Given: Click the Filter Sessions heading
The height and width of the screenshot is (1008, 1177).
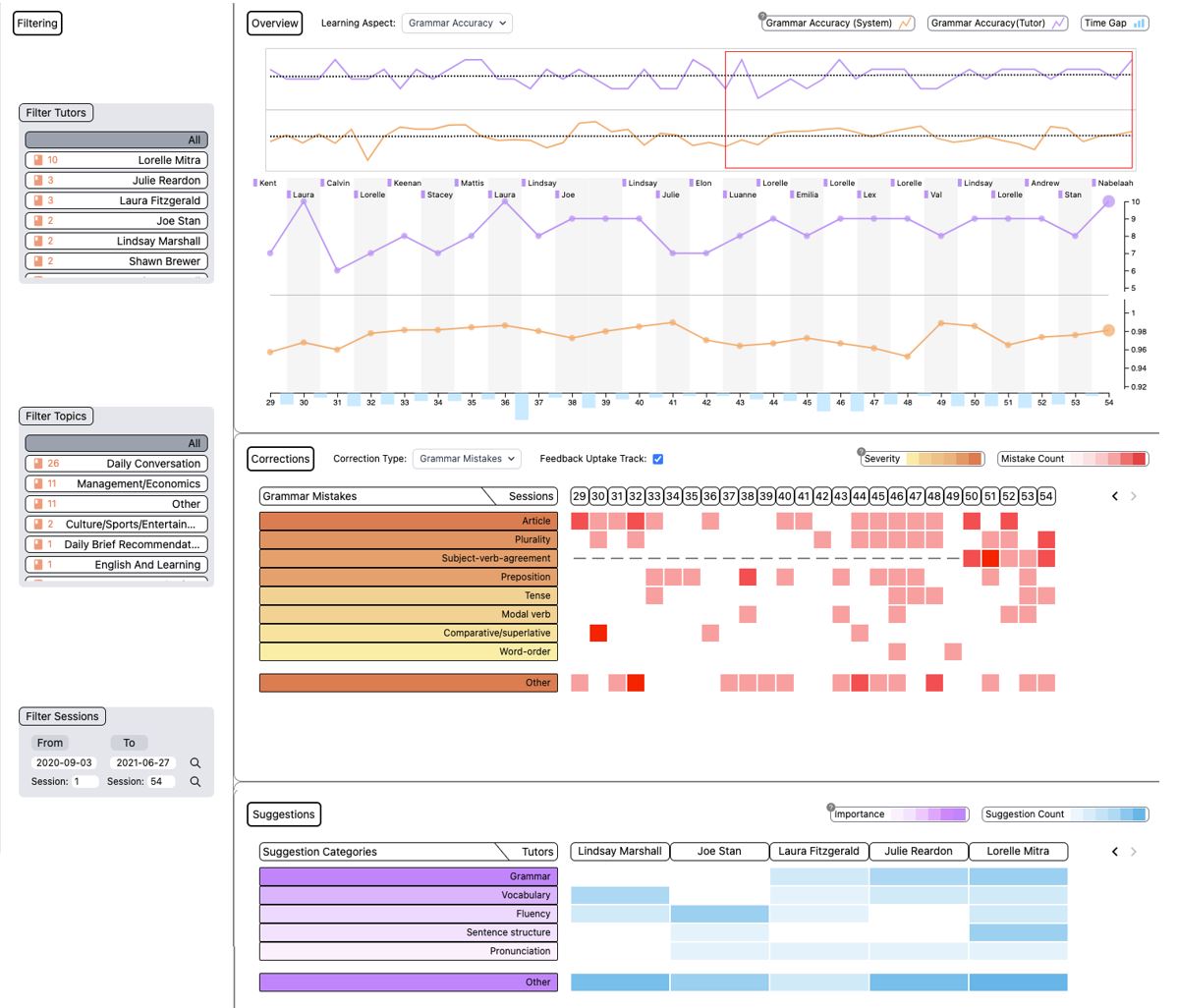Looking at the screenshot, I should (62, 716).
